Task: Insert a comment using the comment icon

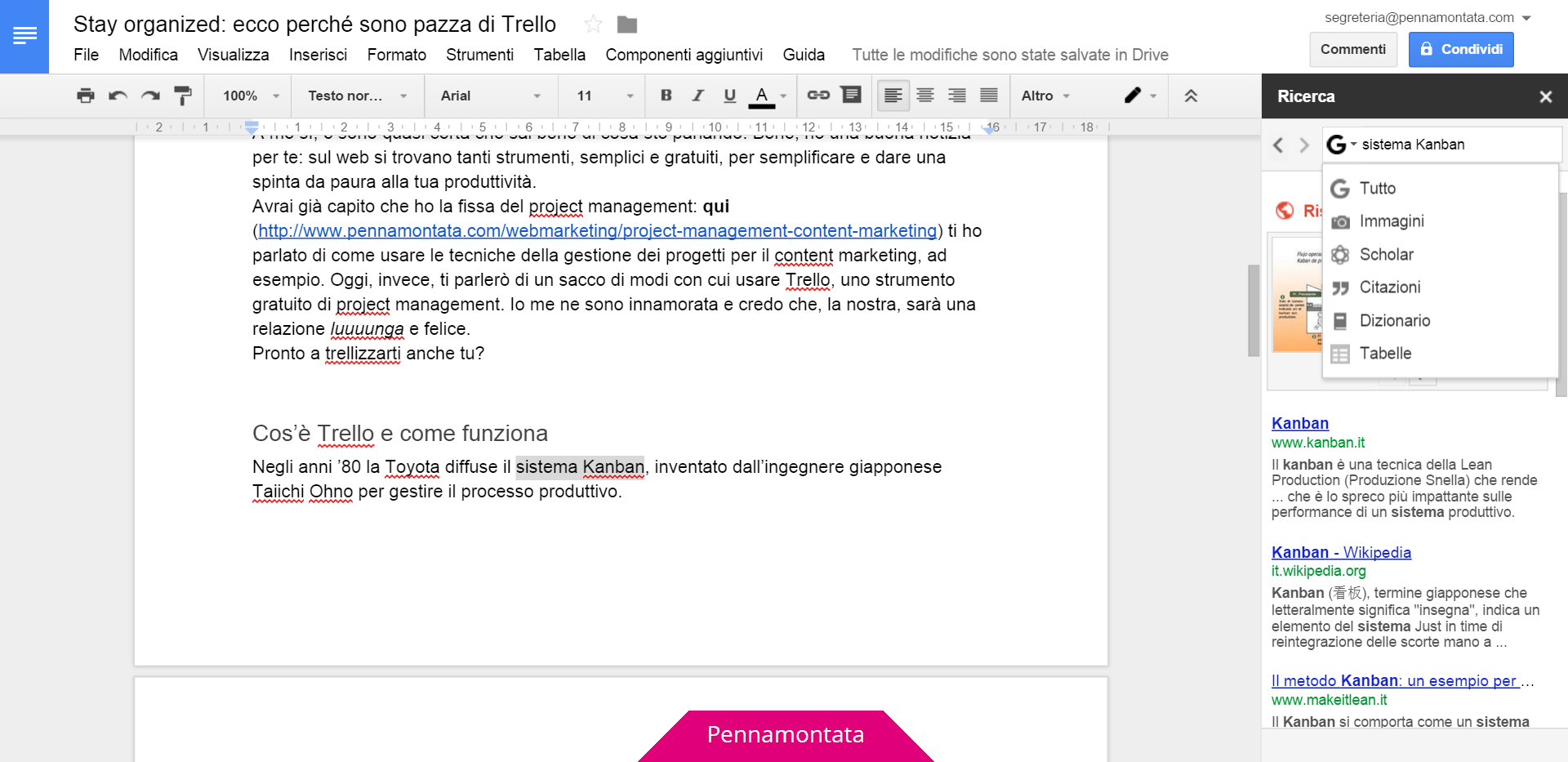Action: pos(851,96)
